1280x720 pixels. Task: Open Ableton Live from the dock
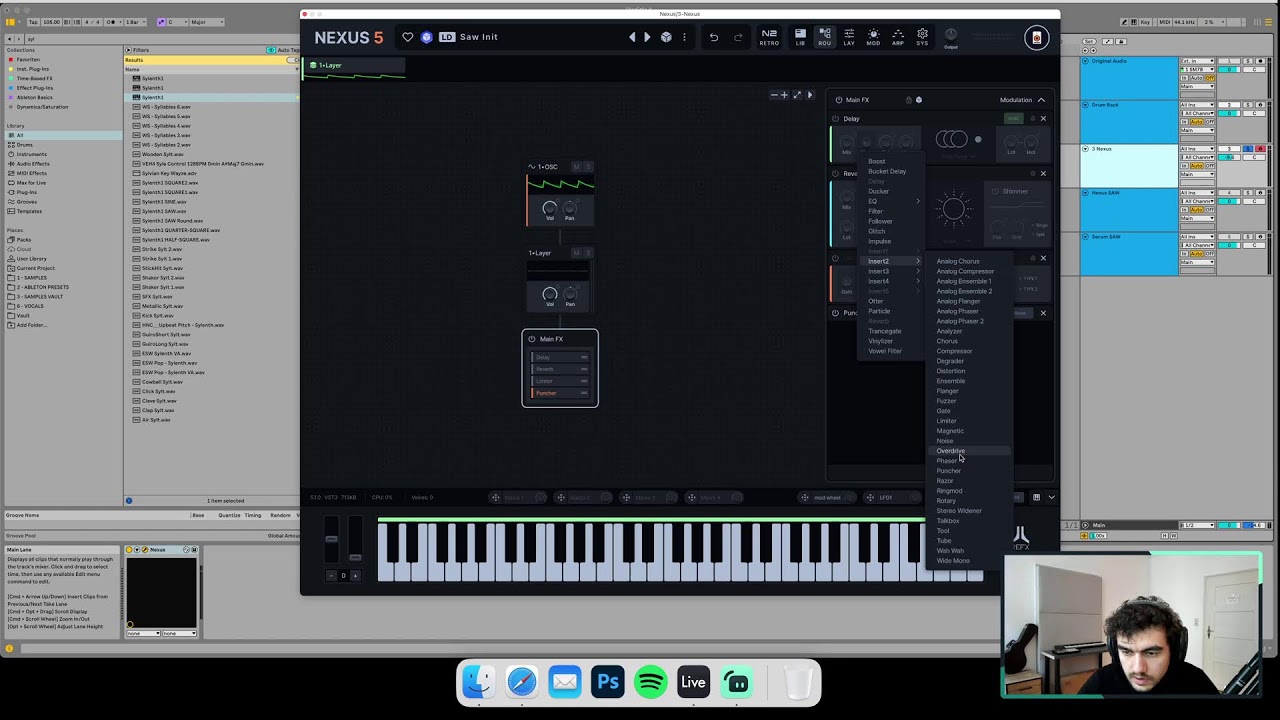click(693, 683)
